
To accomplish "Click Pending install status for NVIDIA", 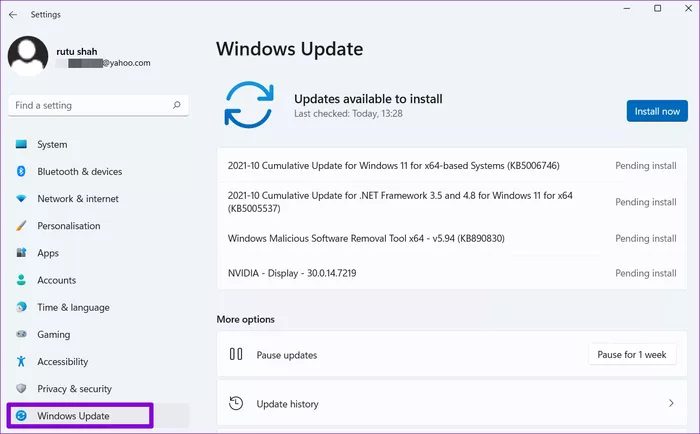I will [x=646, y=273].
